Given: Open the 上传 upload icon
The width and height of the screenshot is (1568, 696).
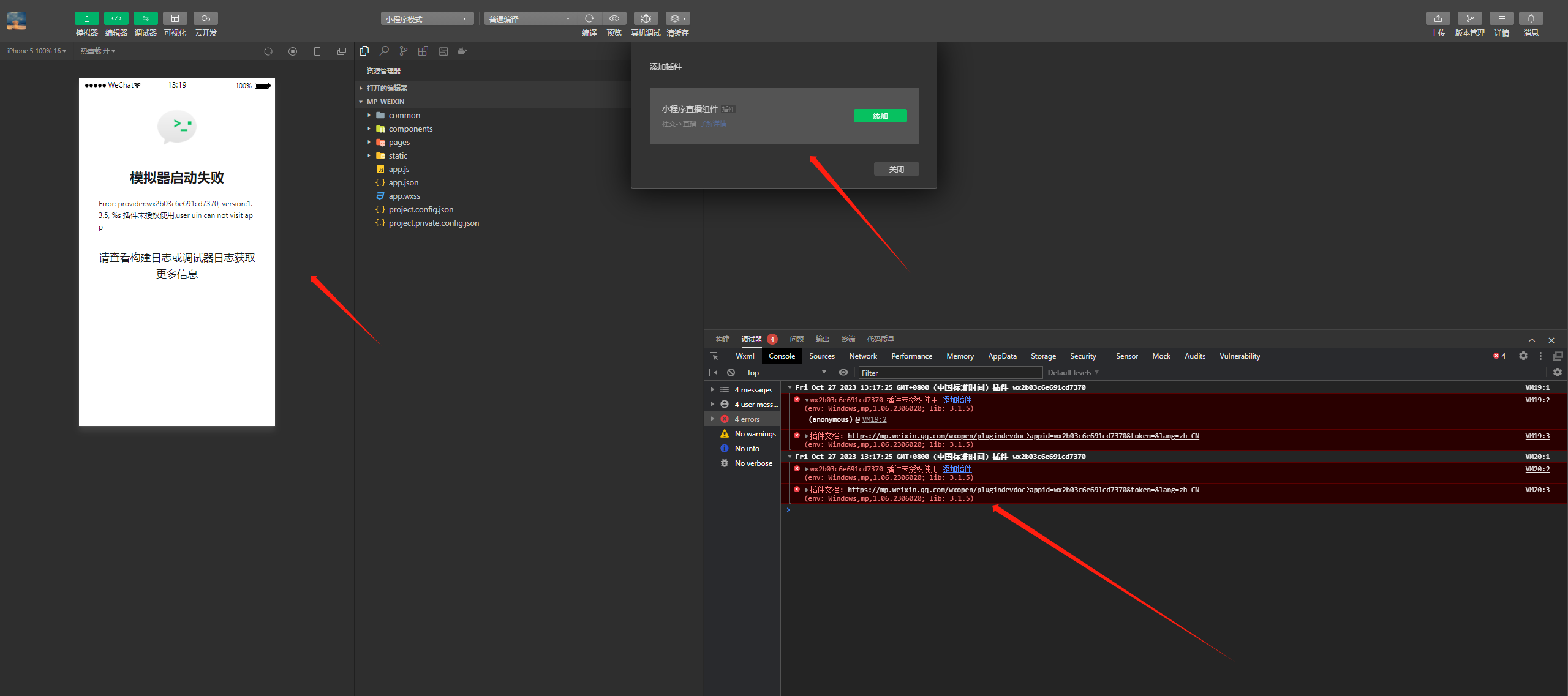Looking at the screenshot, I should click(1438, 18).
